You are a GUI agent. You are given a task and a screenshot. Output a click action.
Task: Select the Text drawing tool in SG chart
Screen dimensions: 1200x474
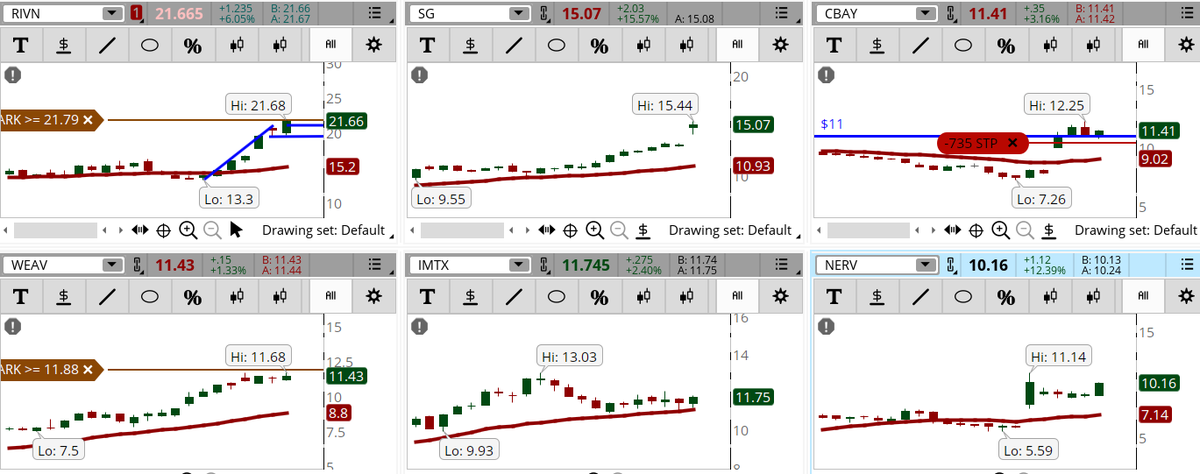[x=428, y=45]
